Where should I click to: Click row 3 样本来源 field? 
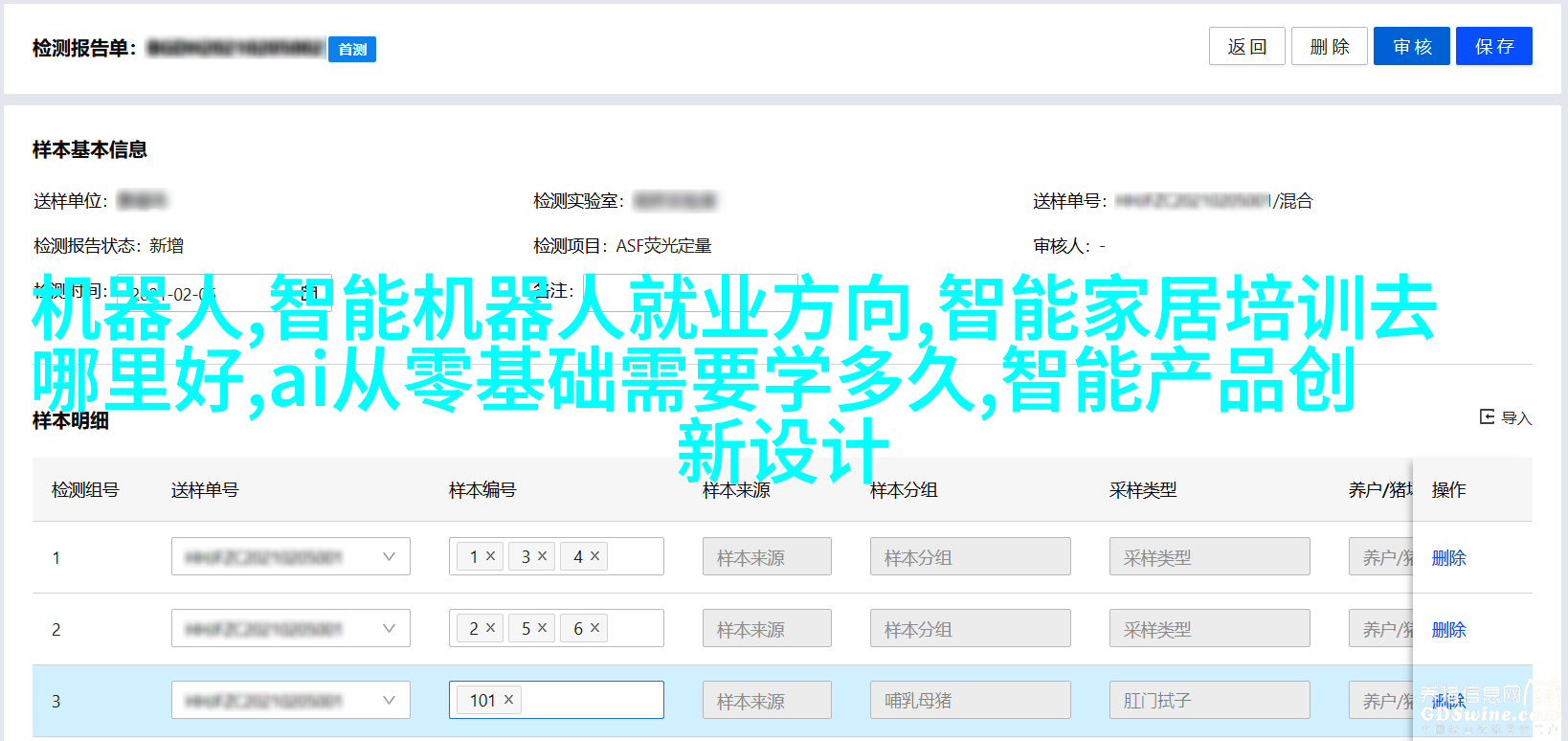click(767, 700)
